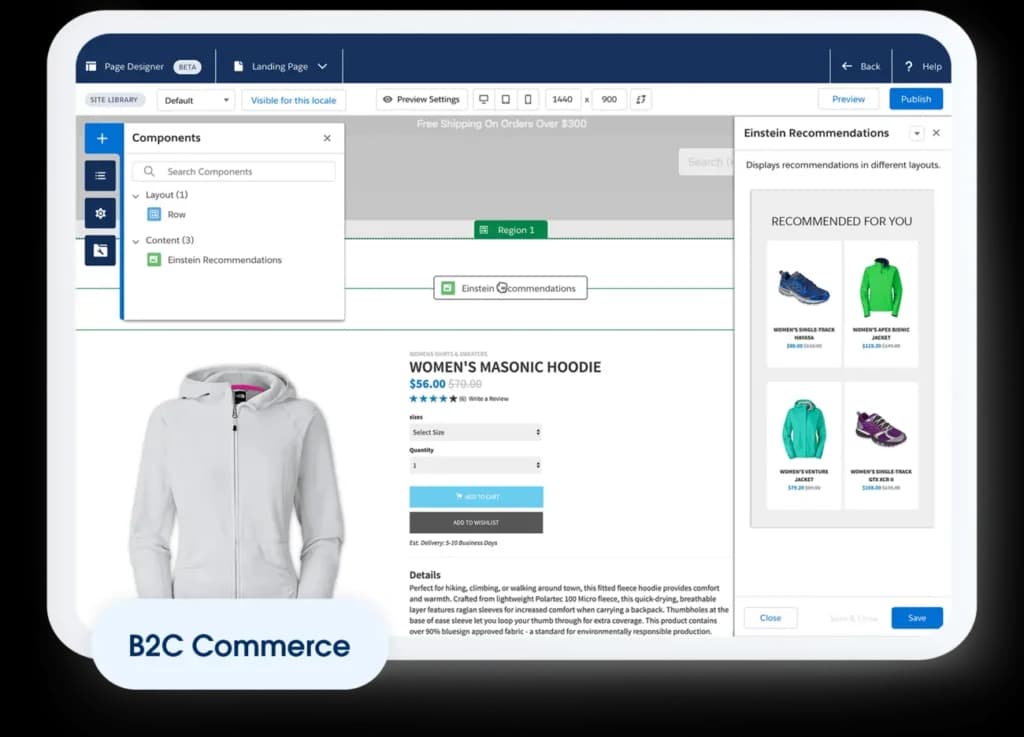
Task: Select mobile phone preview icon
Action: pos(528,99)
